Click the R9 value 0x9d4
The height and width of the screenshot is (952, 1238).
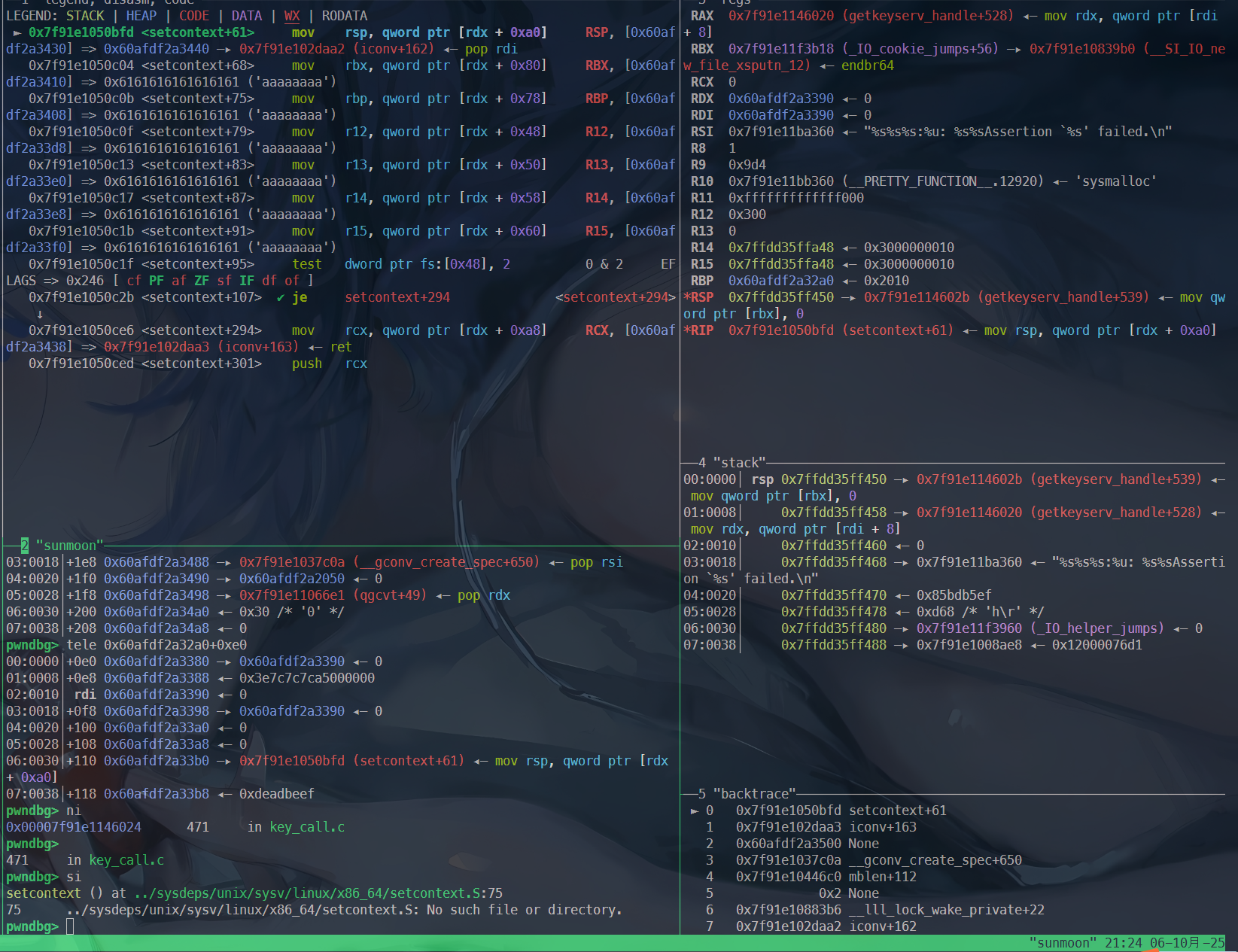point(747,165)
